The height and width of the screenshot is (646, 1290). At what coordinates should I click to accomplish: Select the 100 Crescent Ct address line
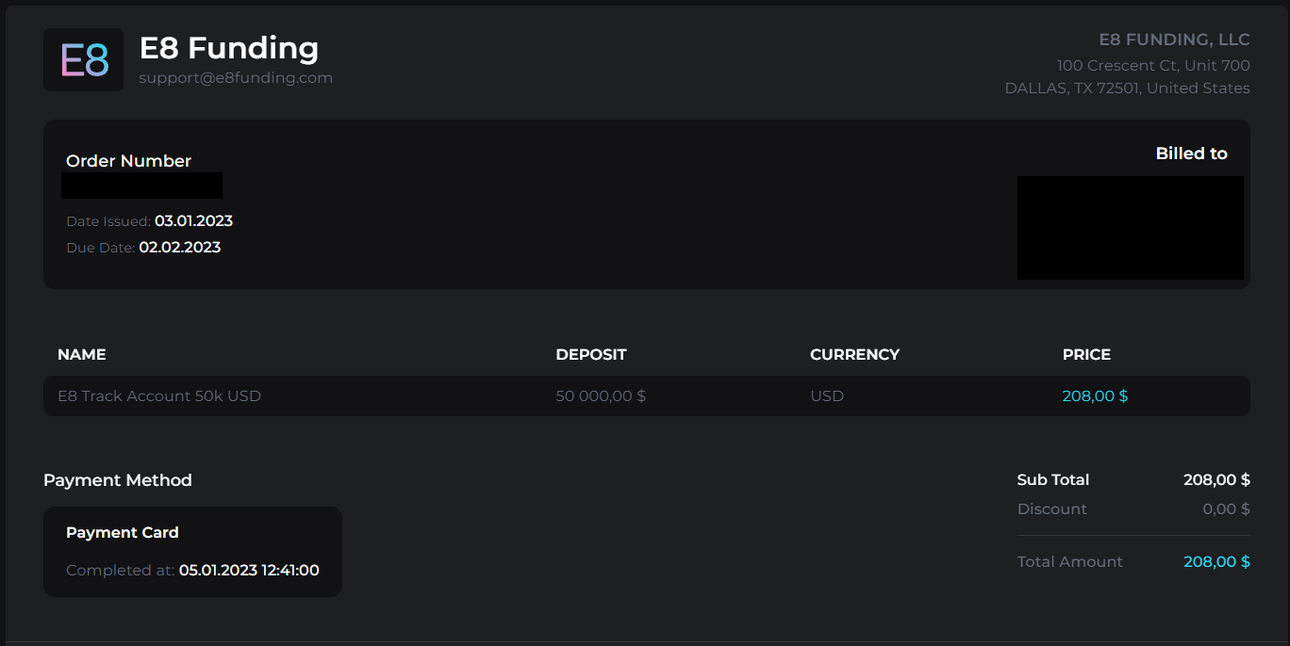click(1153, 65)
